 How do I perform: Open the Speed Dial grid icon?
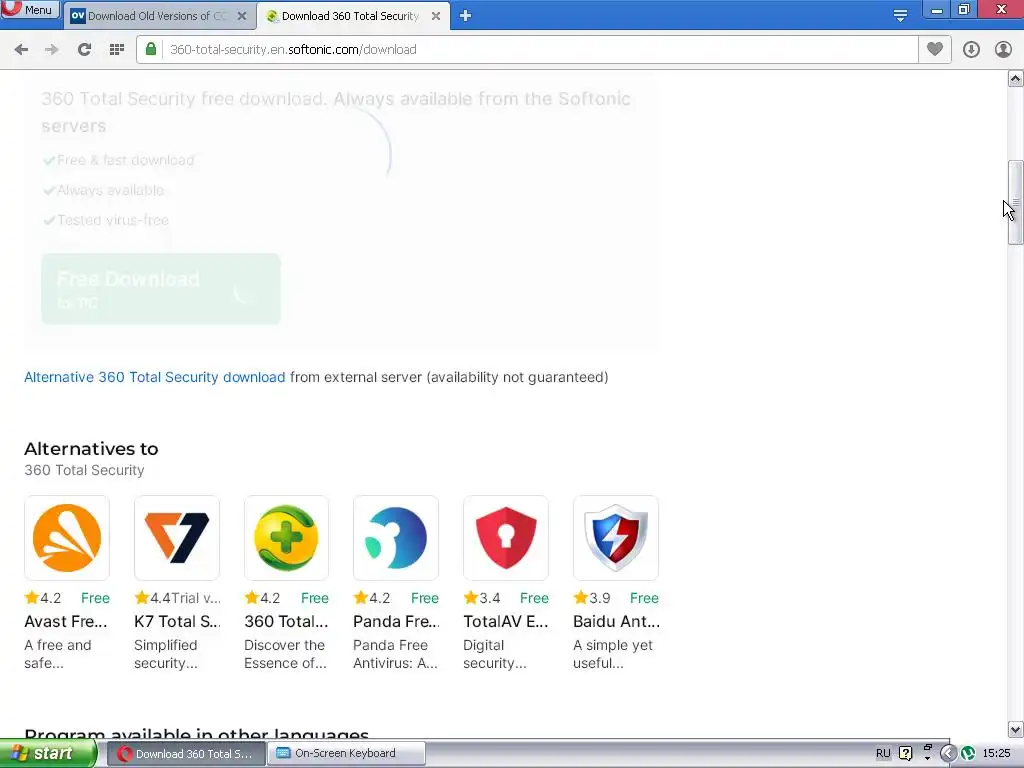coord(117,50)
